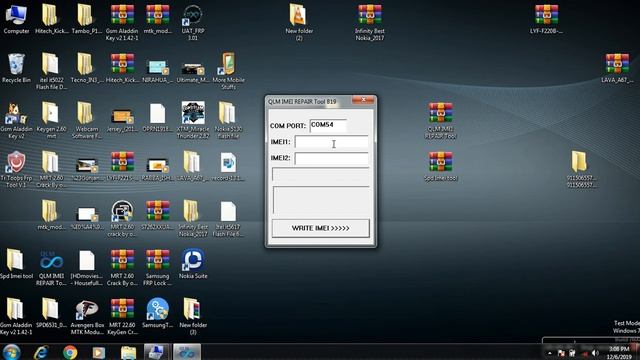Viewport: 640px width, 360px height.
Task: Select the Avengers Box MTK Module icon
Action: click(x=87, y=316)
